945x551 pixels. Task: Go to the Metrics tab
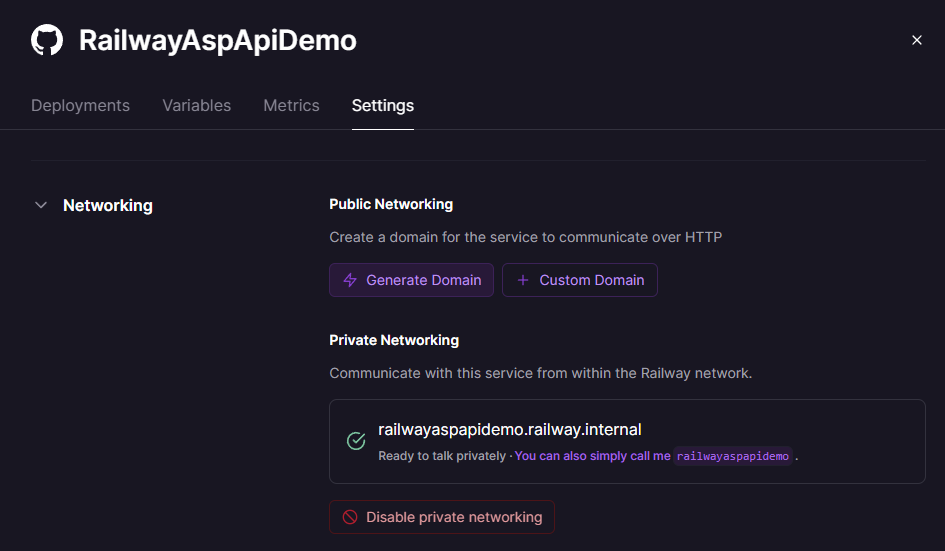coord(291,105)
